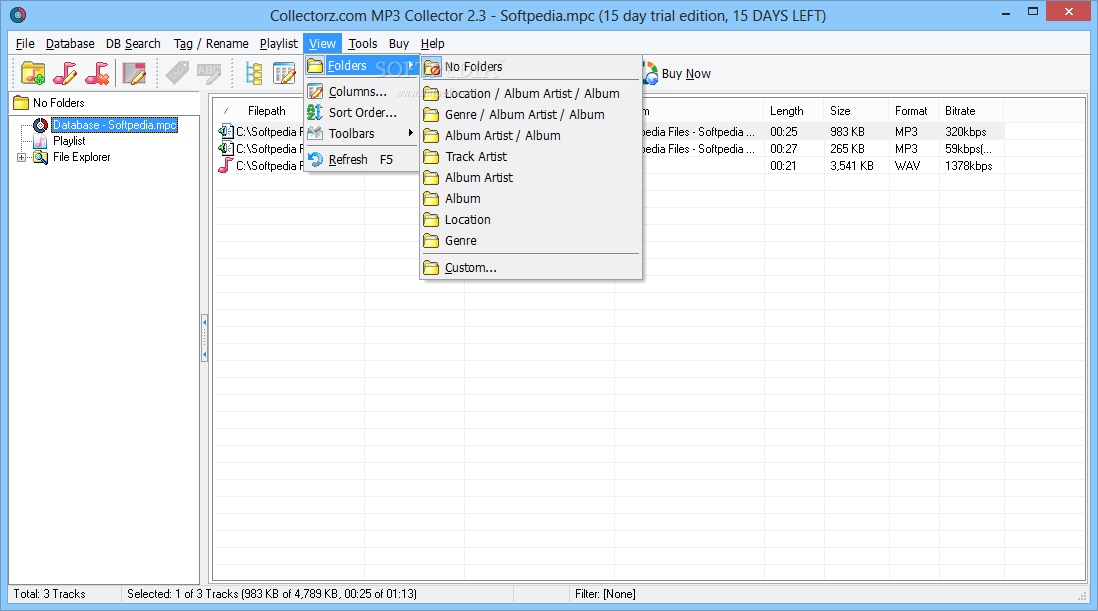Open the Tools menu
This screenshot has width=1098, height=611.
pyautogui.click(x=363, y=43)
